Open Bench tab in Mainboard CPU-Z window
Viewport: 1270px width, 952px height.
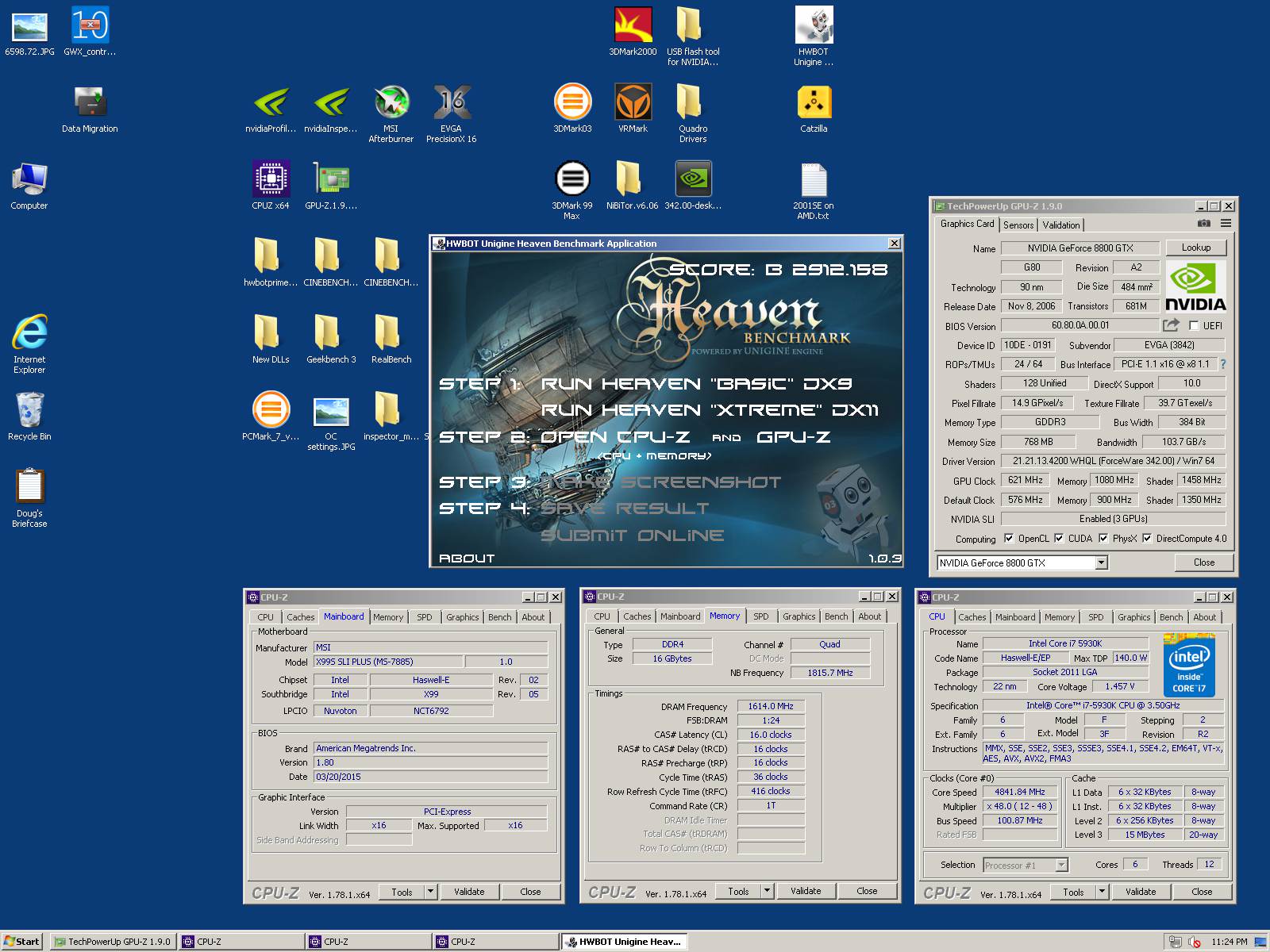tap(499, 617)
